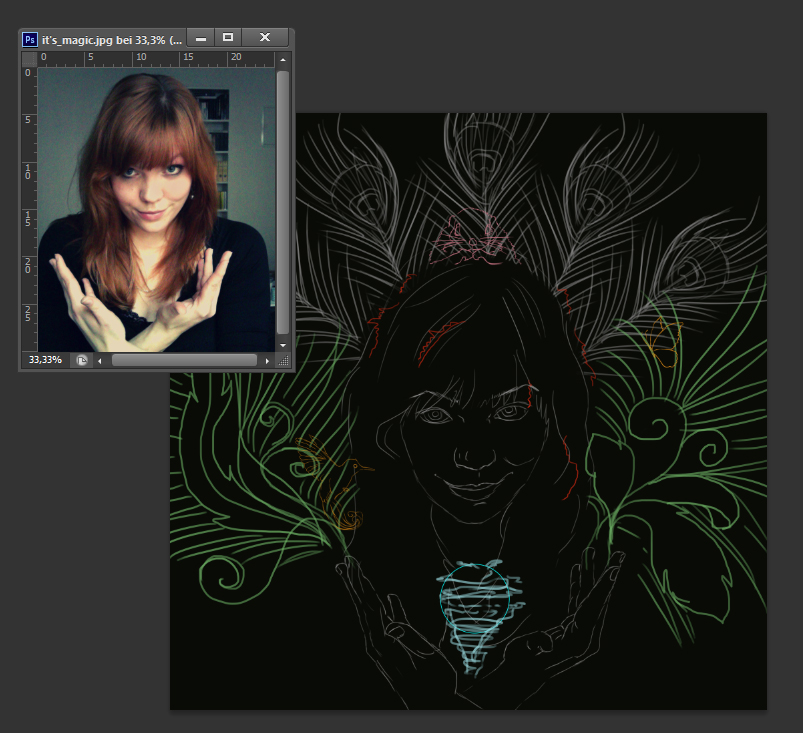
Task: Click the scroll left arrow in the status bar
Action: coord(100,360)
